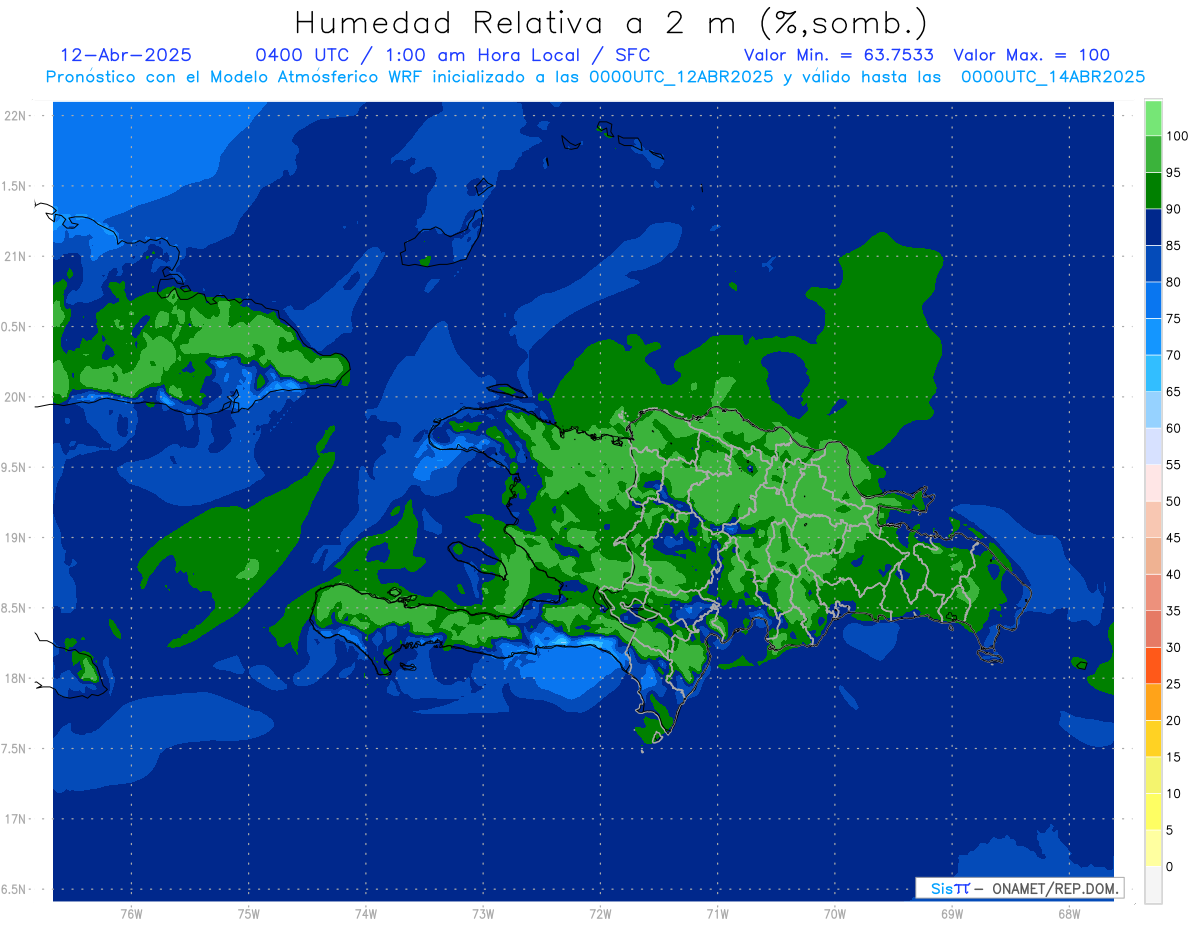The width and height of the screenshot is (1200, 927).
Task: Click the "18N" latitude axis label
Action: click(15, 678)
